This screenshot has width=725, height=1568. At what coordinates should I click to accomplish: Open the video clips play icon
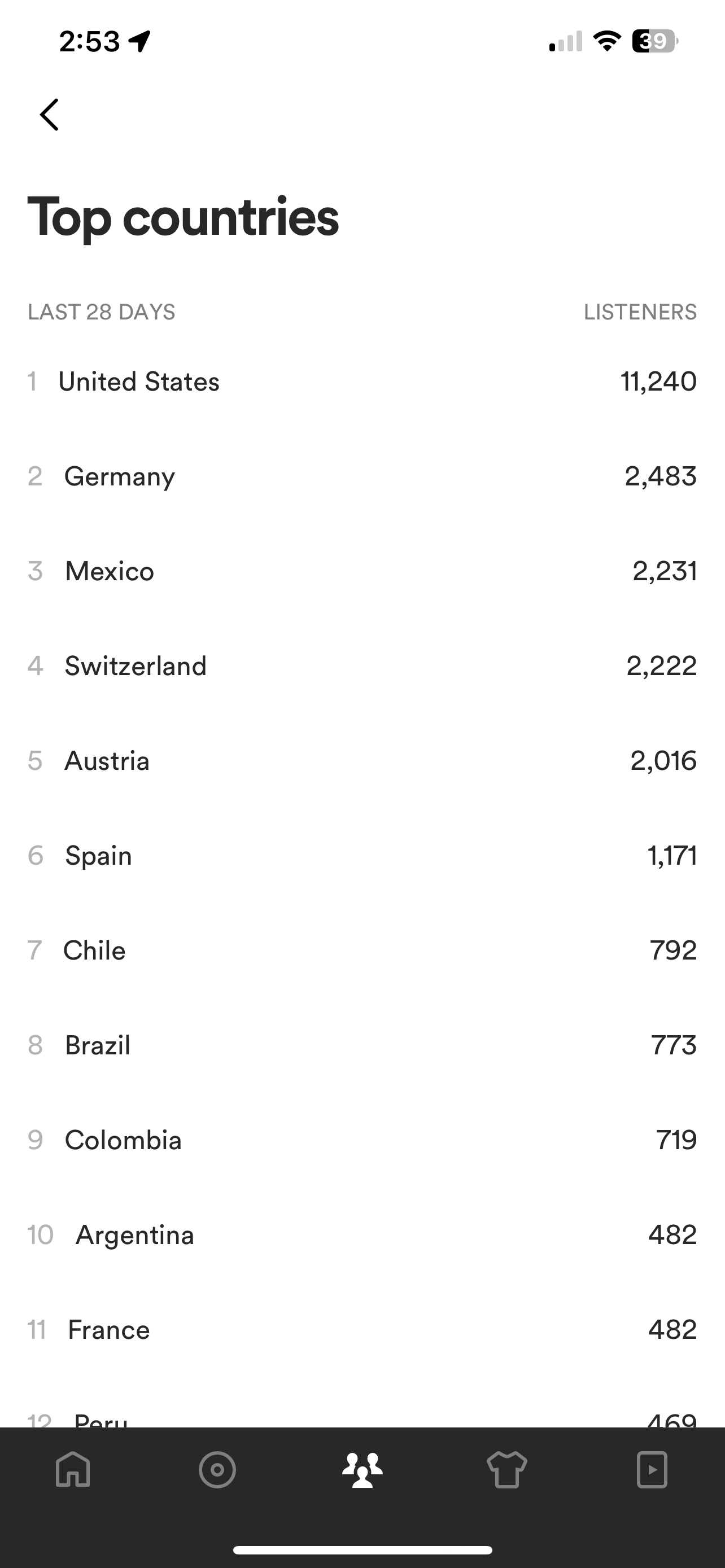(x=652, y=1470)
